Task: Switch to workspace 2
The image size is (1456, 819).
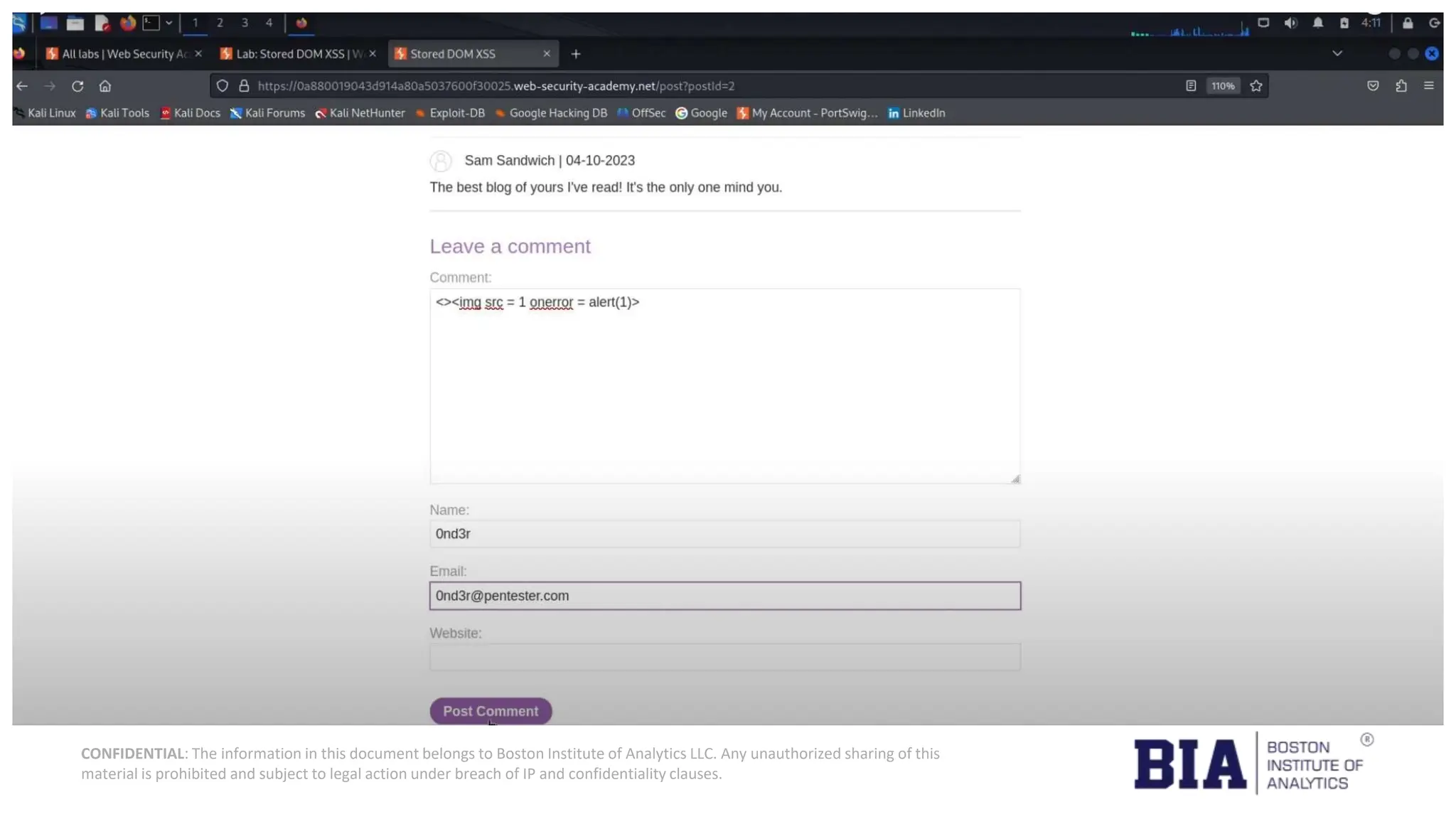Action: point(220,23)
